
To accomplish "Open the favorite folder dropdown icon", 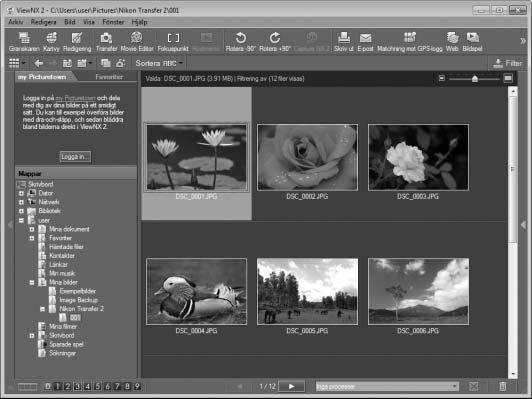I will [84, 63].
